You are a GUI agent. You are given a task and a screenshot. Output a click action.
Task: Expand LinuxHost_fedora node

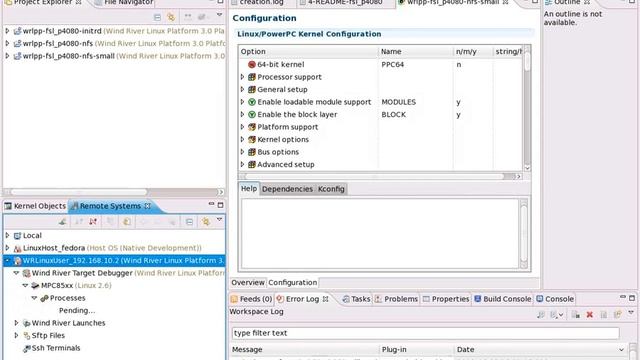(7, 248)
